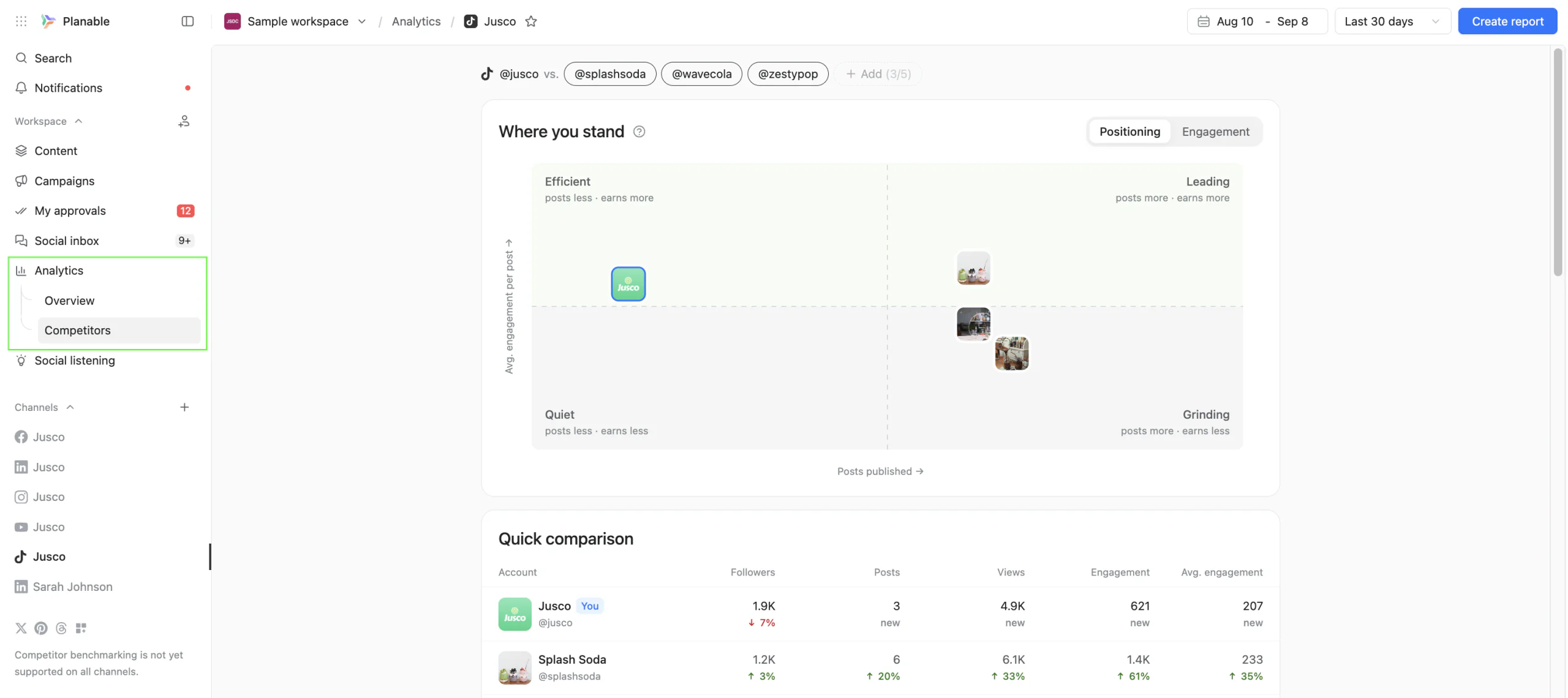1568x698 pixels.
Task: Collapse the sidebar panel icon
Action: [187, 21]
